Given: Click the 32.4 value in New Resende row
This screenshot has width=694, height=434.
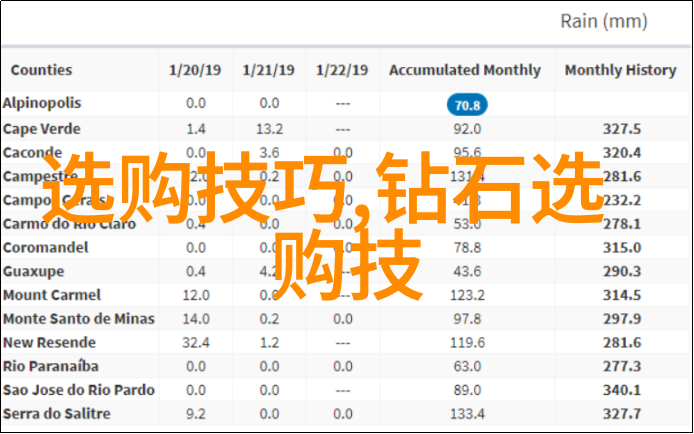Looking at the screenshot, I should pos(196,342).
